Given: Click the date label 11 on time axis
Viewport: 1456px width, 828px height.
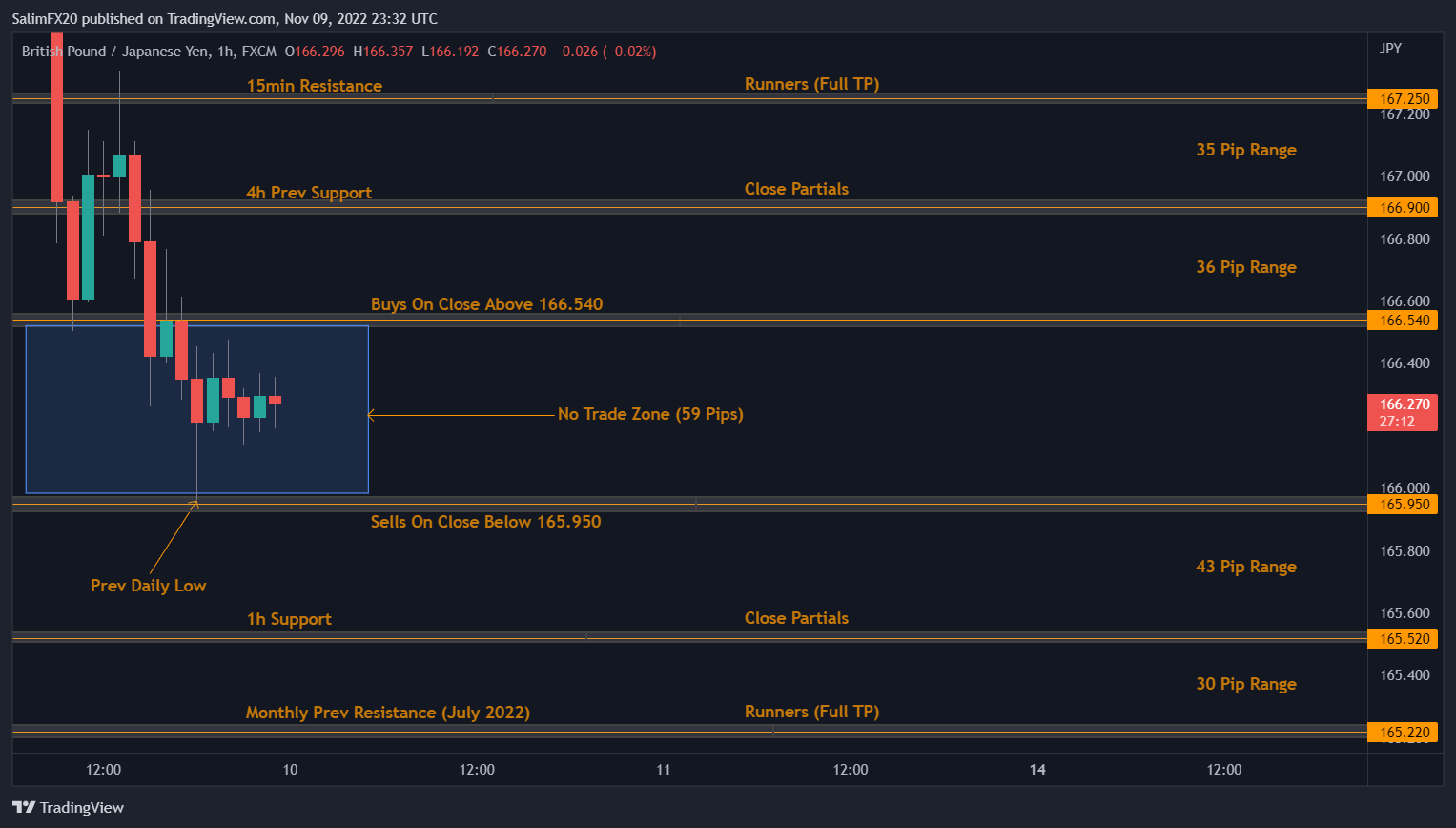Looking at the screenshot, I should (x=664, y=770).
